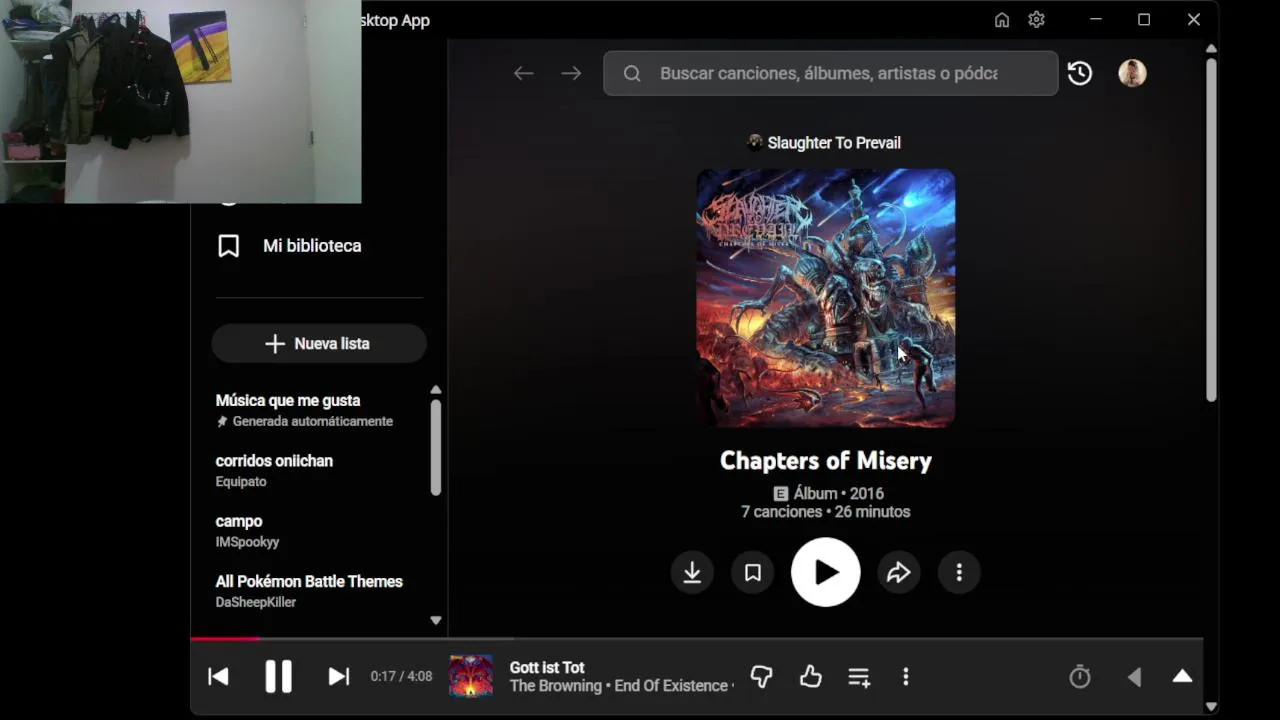Click the left triangle volume expander
This screenshot has height=720, width=1280.
pyautogui.click(x=1134, y=677)
